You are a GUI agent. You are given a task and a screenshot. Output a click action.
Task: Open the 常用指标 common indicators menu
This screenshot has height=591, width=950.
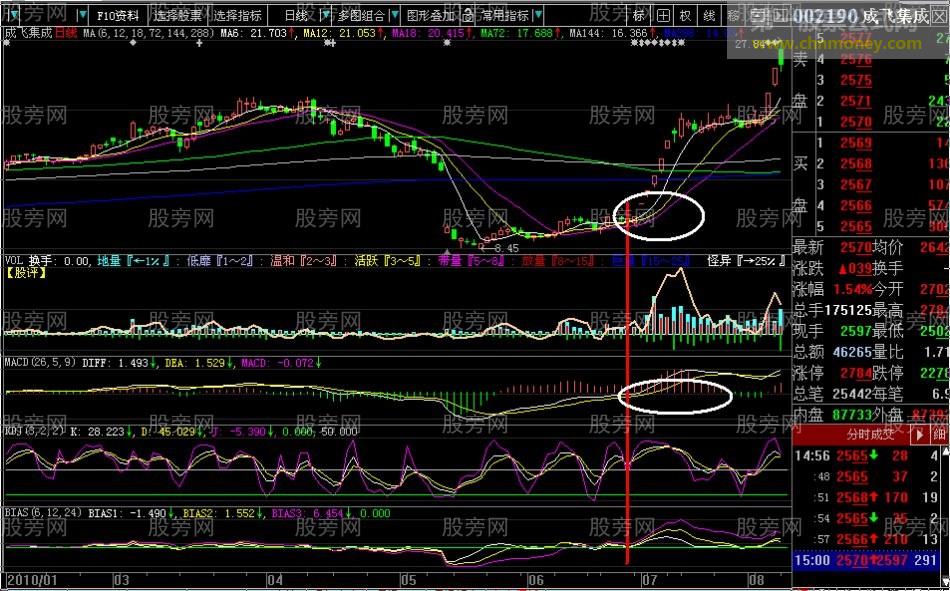(505, 15)
